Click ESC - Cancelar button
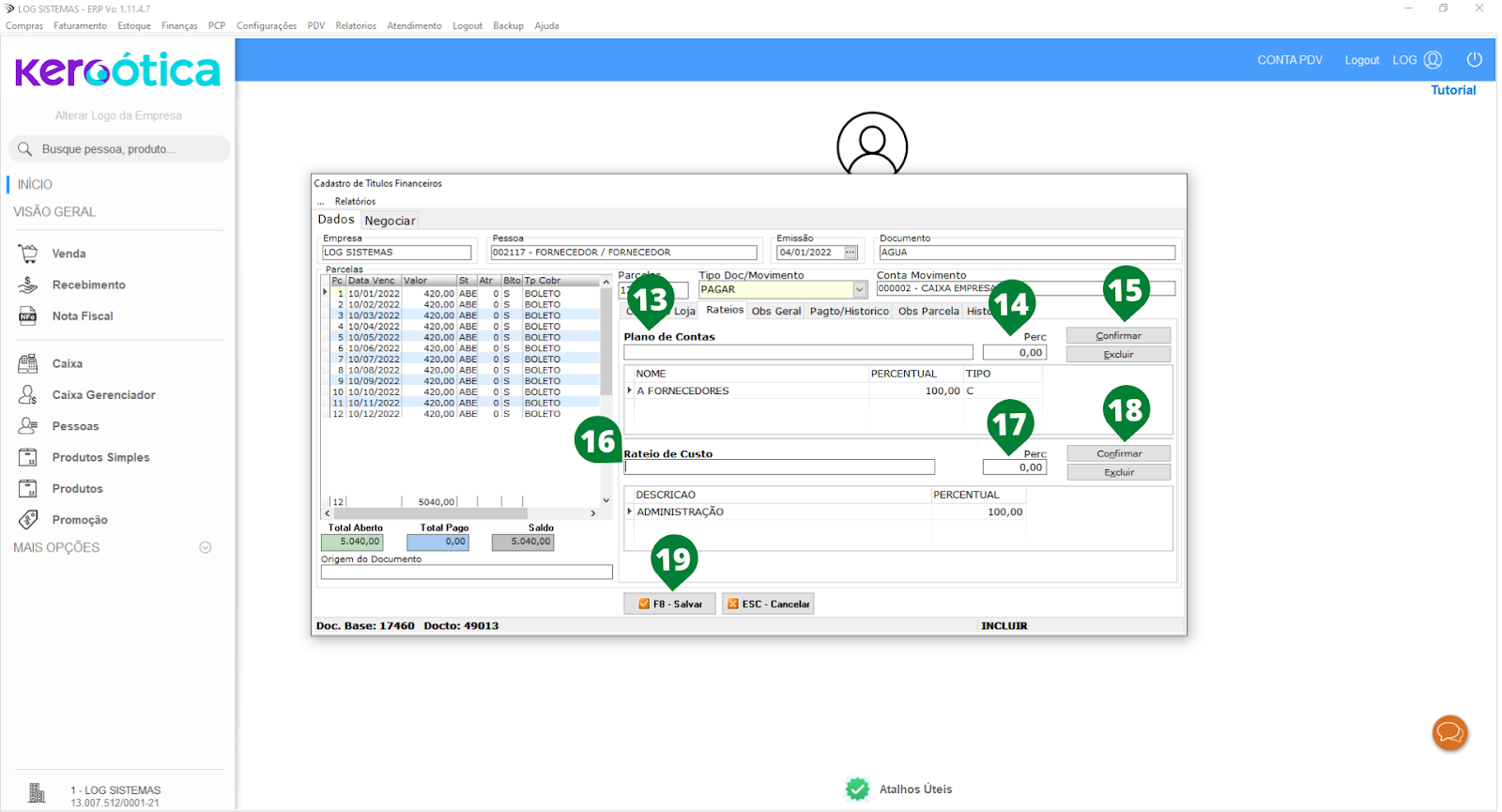Screen dimensions: 1502x812 tap(768, 604)
